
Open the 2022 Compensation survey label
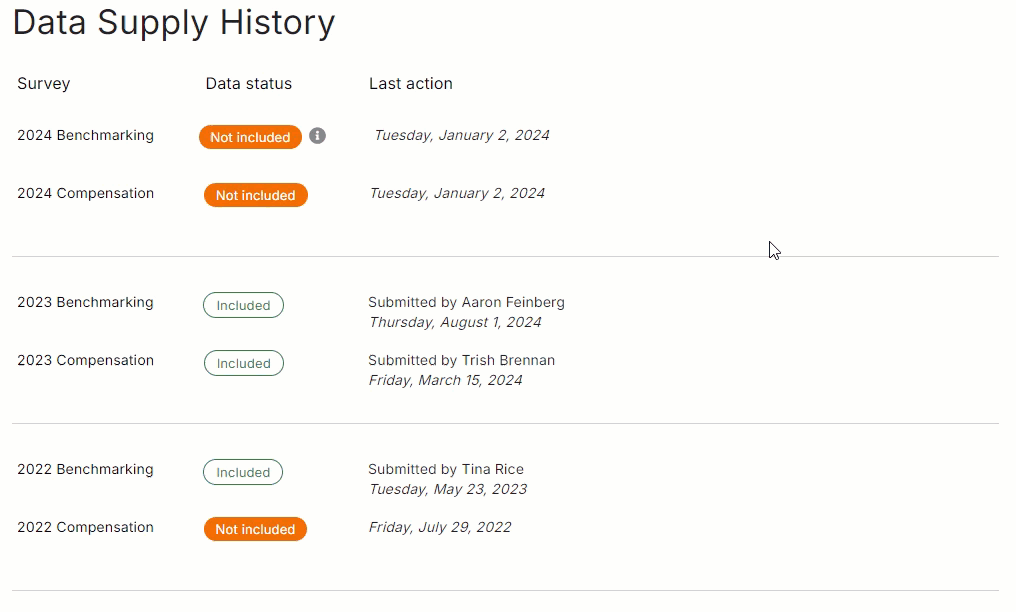point(85,527)
